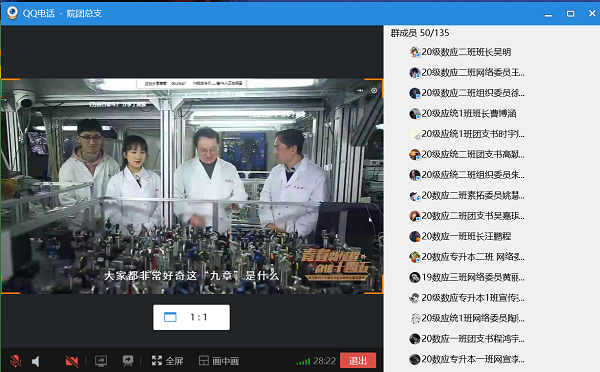Click the share screen monitor icon
600x372 pixels.
click(101, 361)
